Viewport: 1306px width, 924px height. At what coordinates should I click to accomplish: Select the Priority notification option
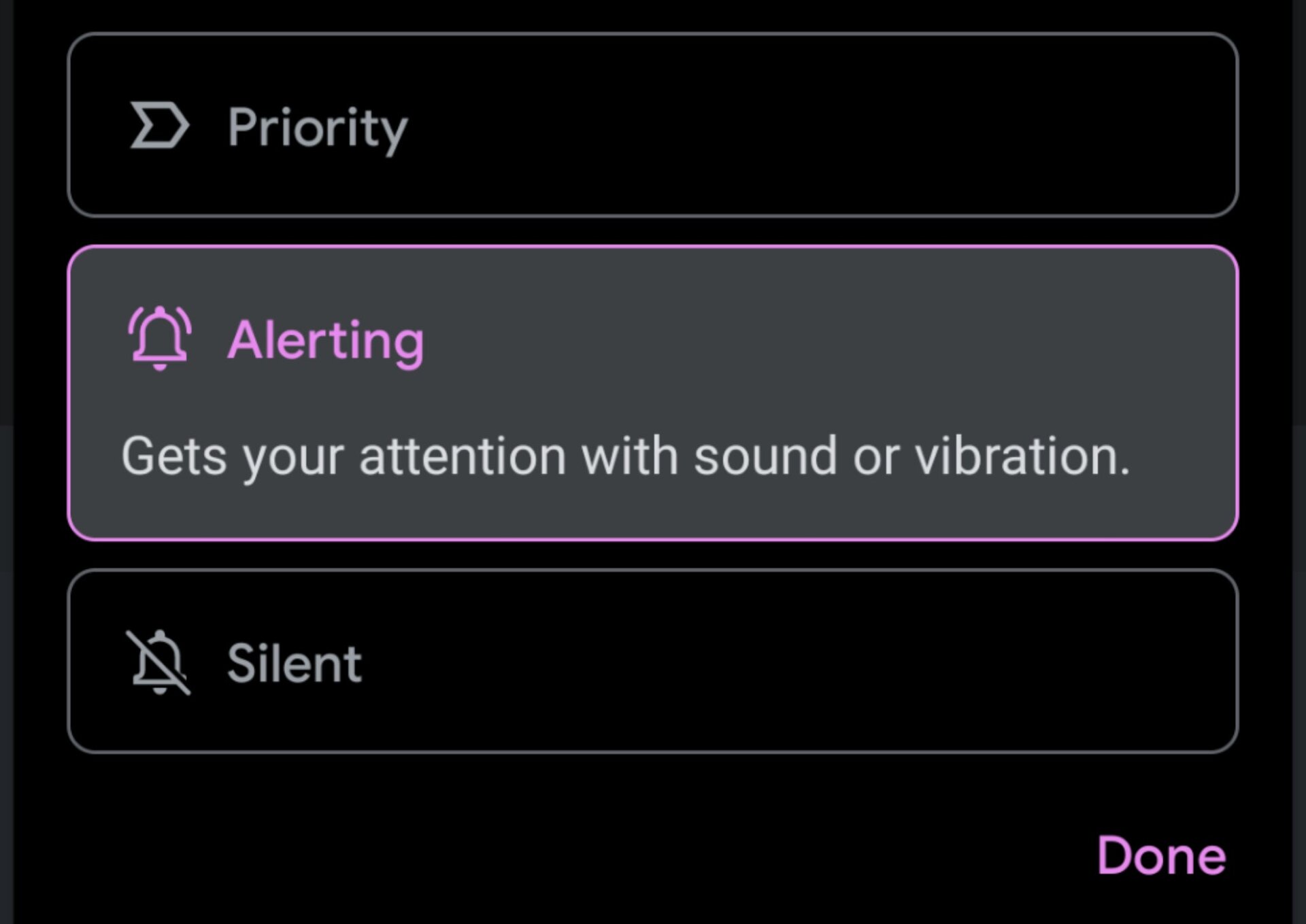[x=652, y=126]
